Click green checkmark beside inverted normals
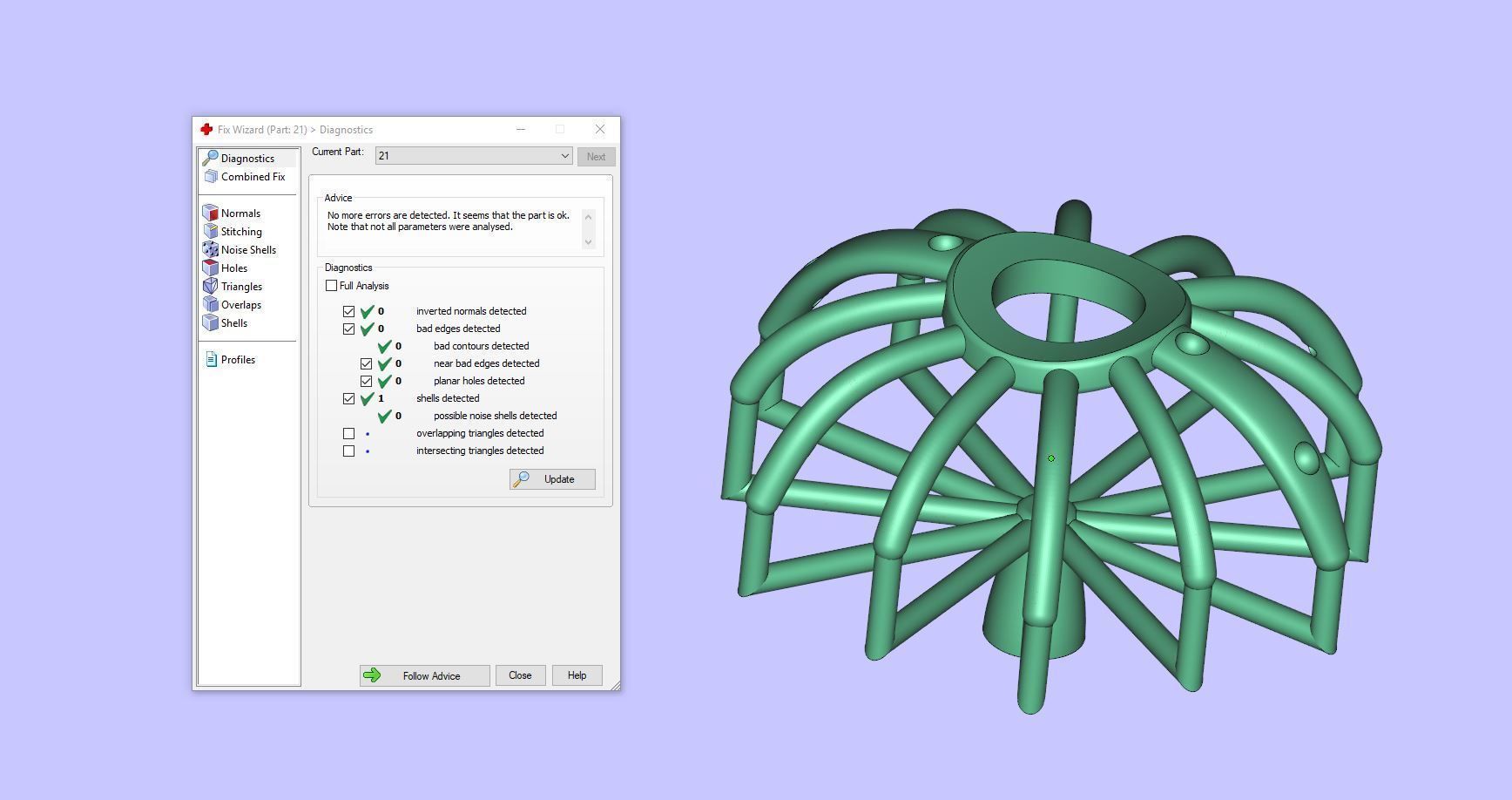The height and width of the screenshot is (800, 1512). (367, 311)
